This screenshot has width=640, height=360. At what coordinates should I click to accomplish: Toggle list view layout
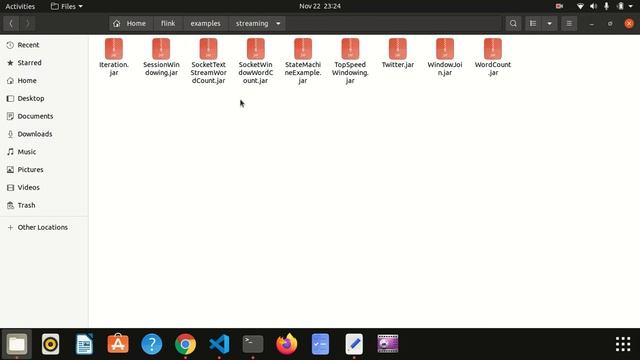tap(533, 24)
